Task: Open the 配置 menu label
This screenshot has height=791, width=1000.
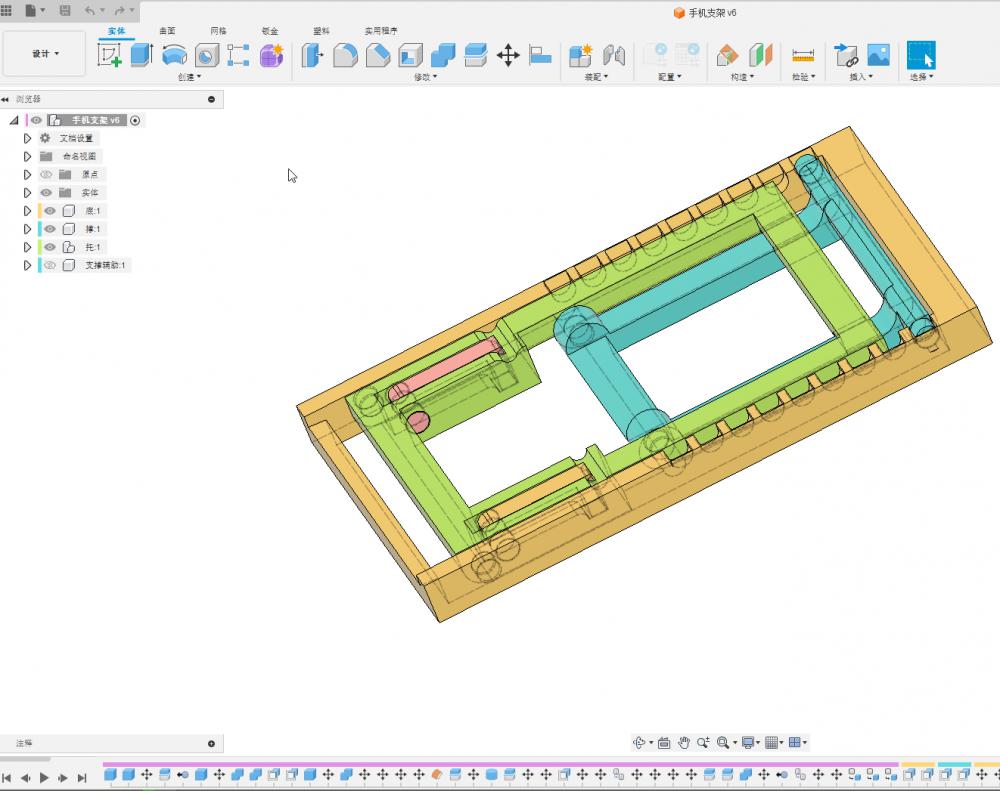Action: (670, 77)
